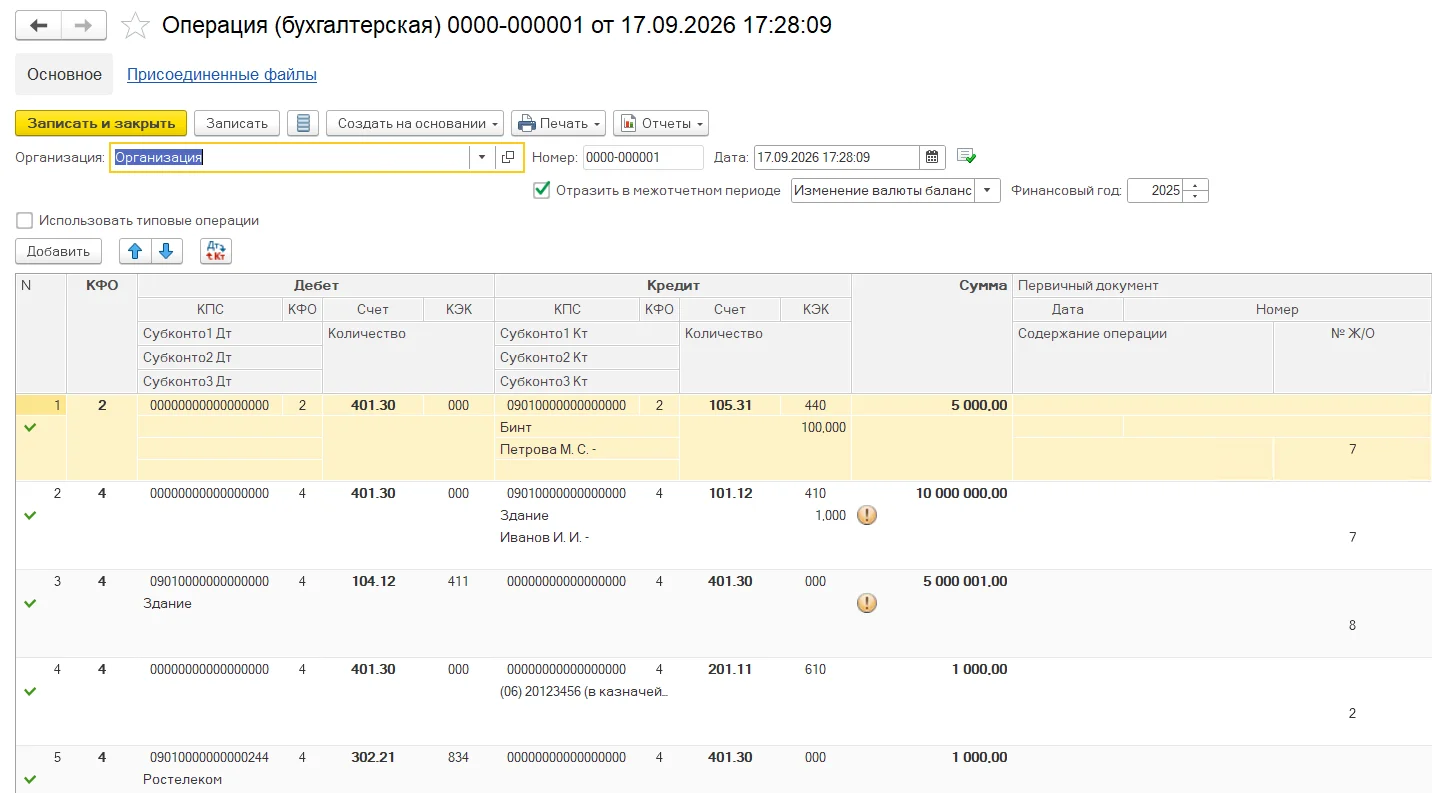1432x793 pixels.
Task: Click the green checkmark of row 1
Action: 30,428
